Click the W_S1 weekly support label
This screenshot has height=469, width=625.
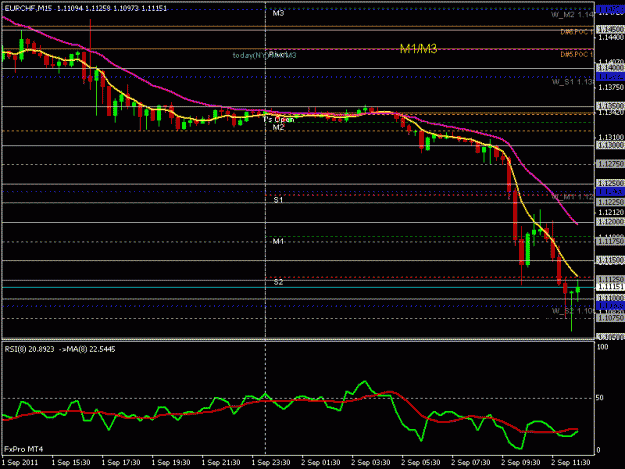(x=573, y=82)
